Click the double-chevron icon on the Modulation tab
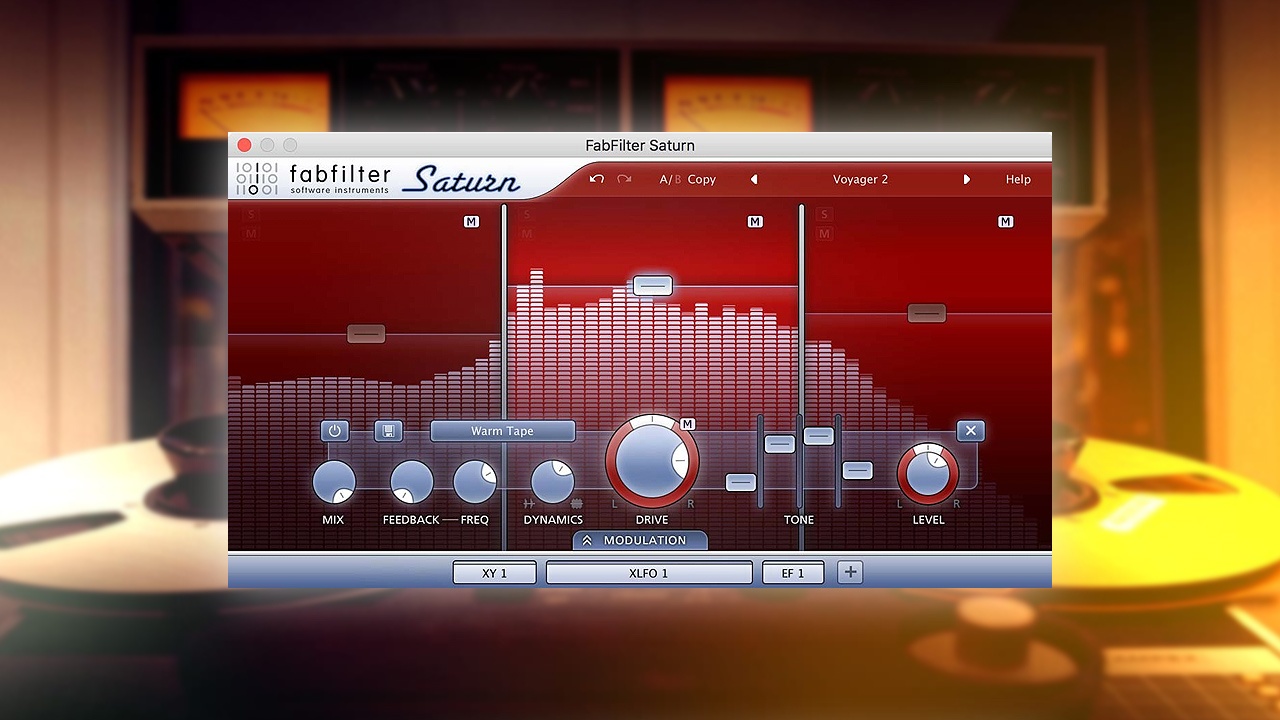This screenshot has width=1280, height=720. tap(587, 540)
